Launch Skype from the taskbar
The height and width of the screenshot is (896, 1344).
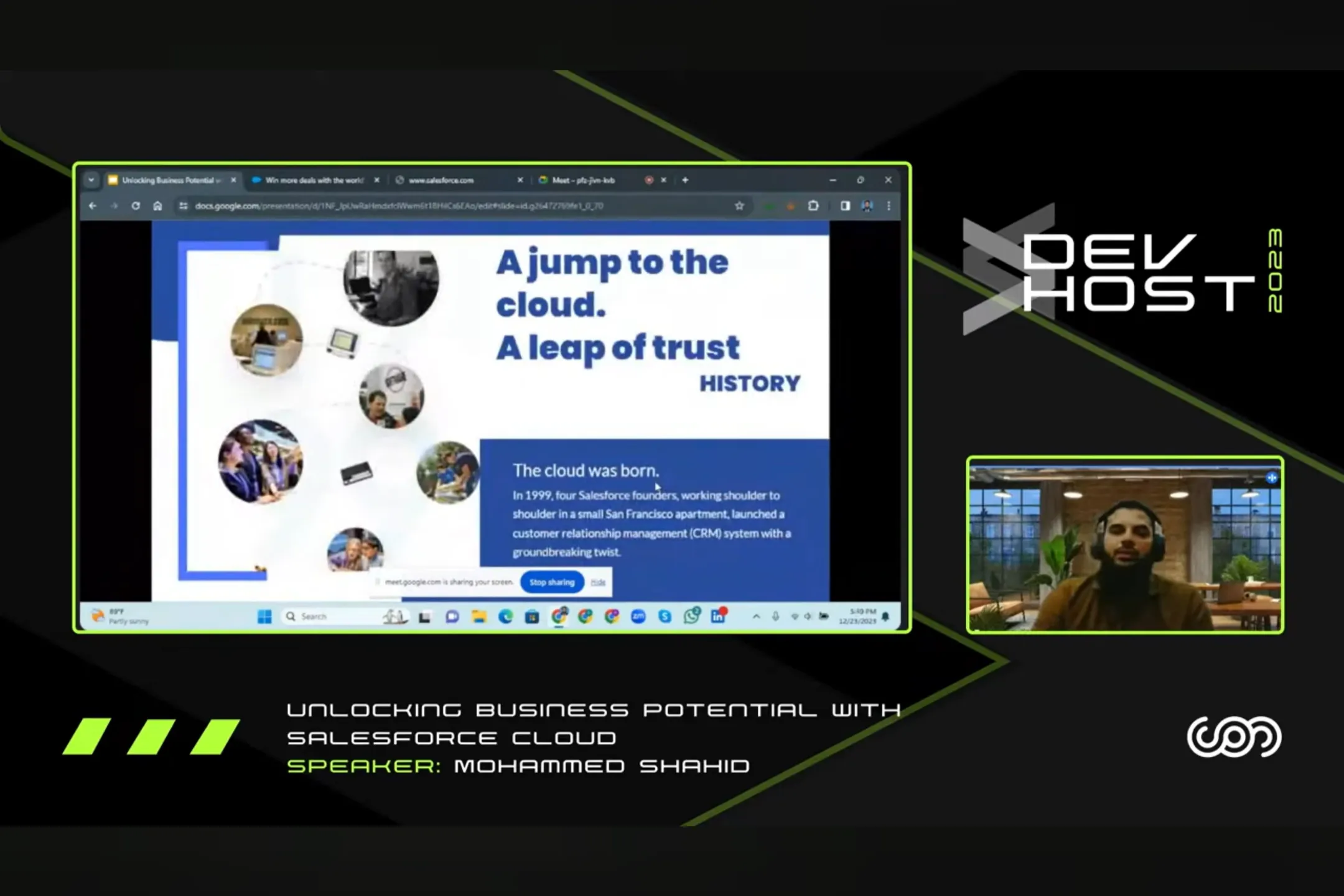pyautogui.click(x=665, y=617)
